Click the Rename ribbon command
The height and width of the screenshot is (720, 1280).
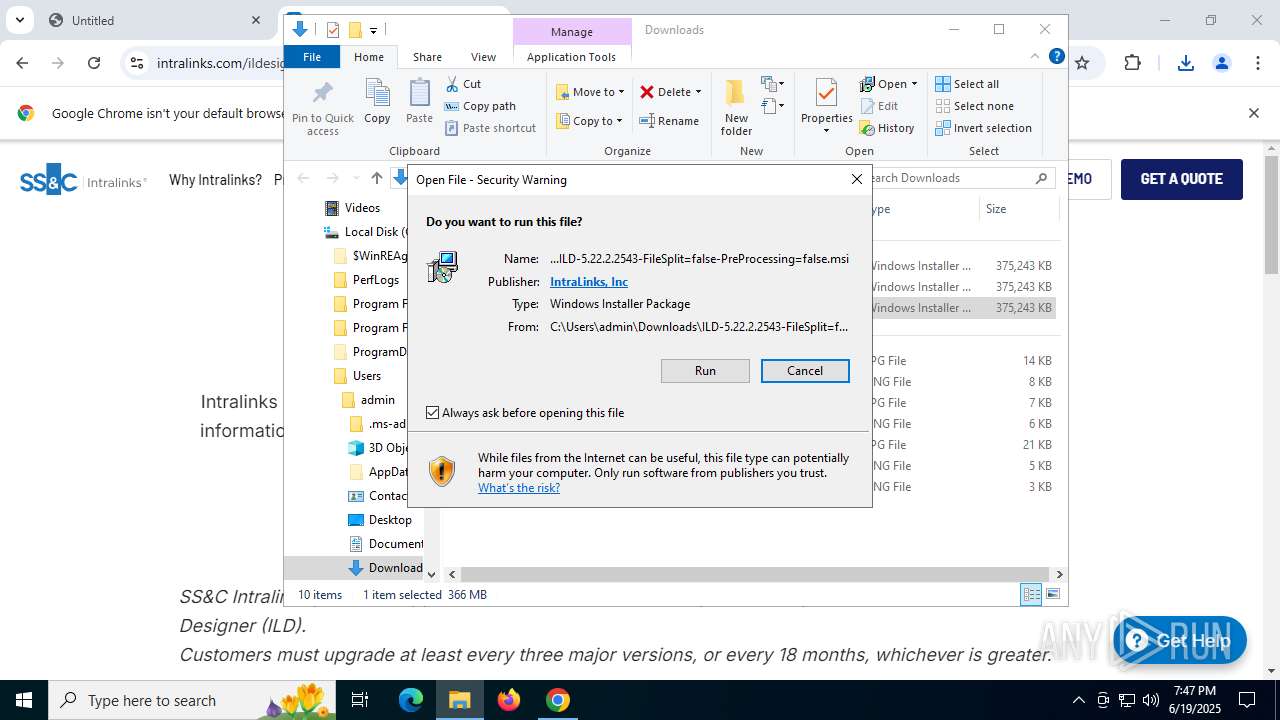(669, 121)
